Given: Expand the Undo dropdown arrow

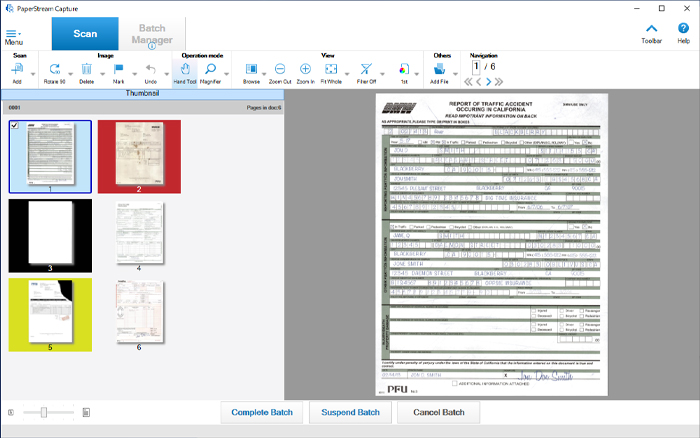Looking at the screenshot, I should click(x=167, y=74).
